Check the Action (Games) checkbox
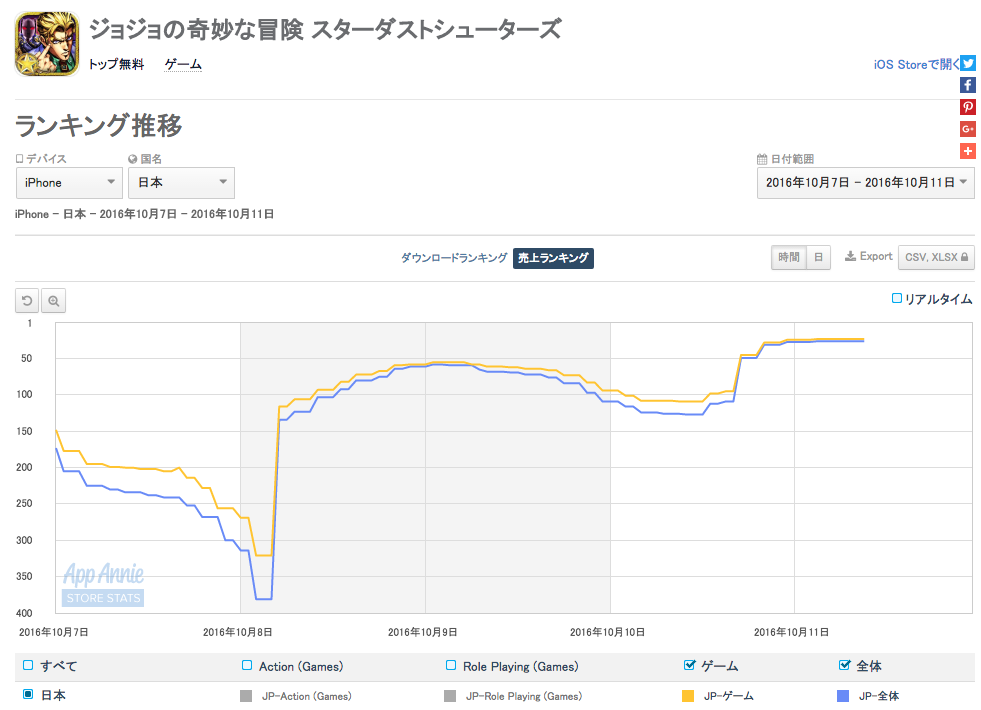981x710 pixels. 247,665
